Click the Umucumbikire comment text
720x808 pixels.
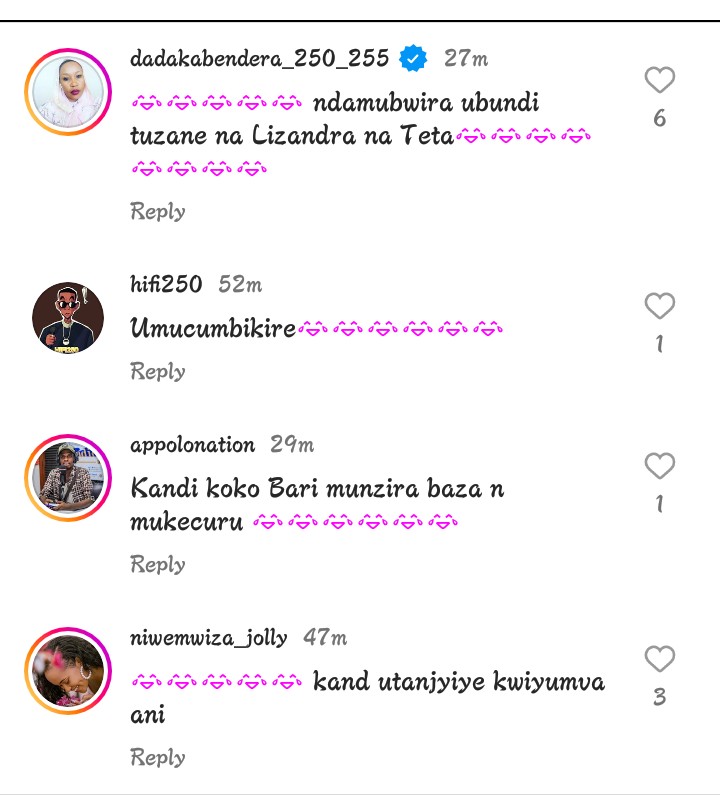click(x=213, y=328)
